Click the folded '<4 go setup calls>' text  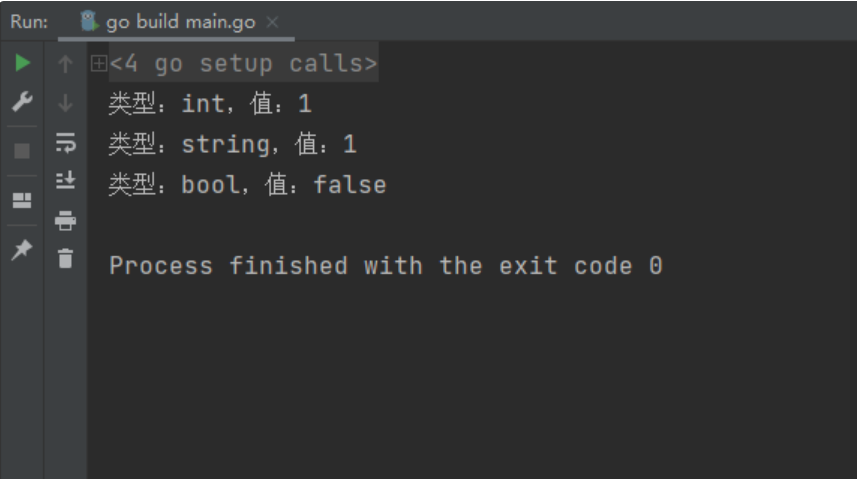243,63
